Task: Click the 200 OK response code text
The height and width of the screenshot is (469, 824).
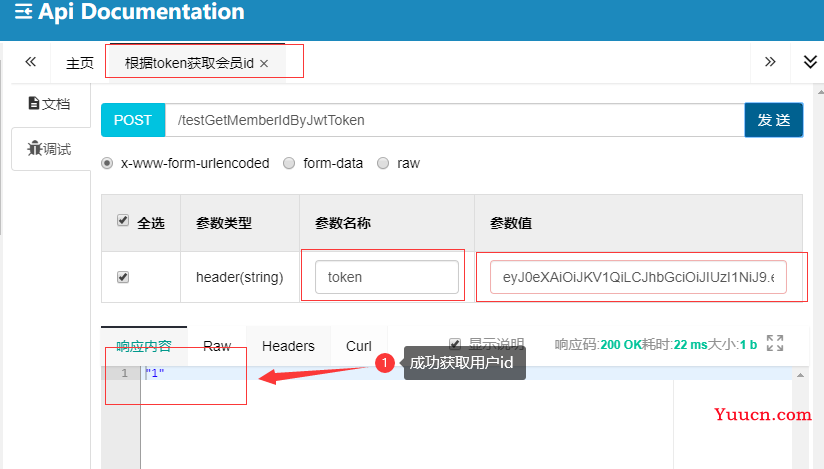Action: [x=620, y=345]
